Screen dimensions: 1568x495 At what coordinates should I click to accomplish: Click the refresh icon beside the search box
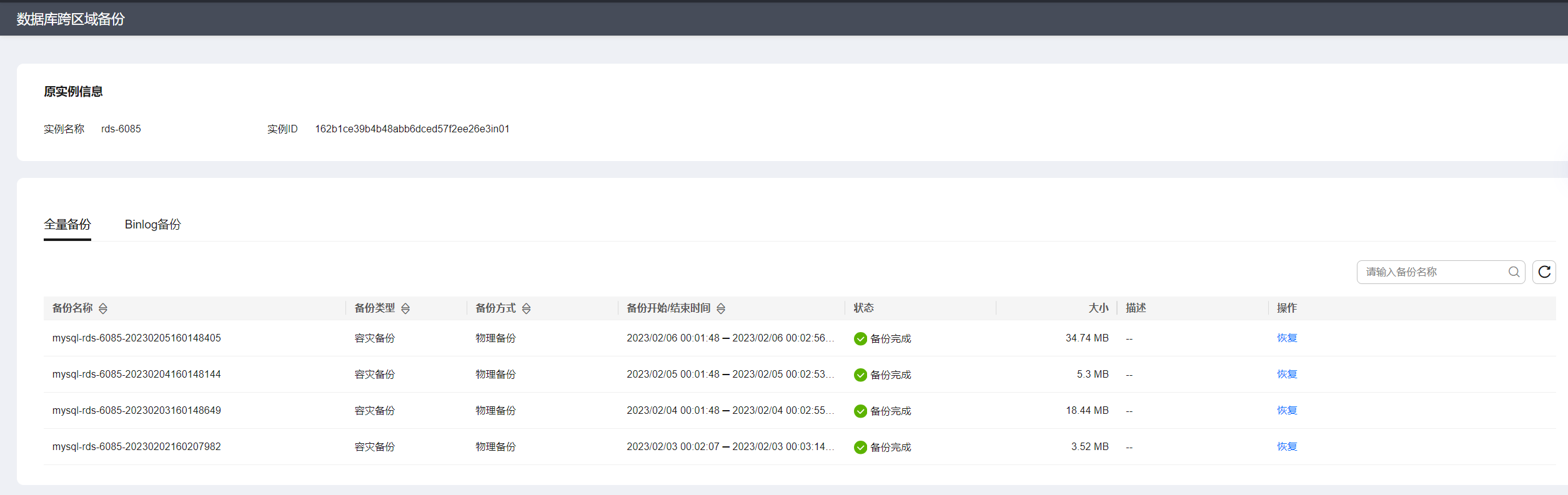pos(1544,272)
